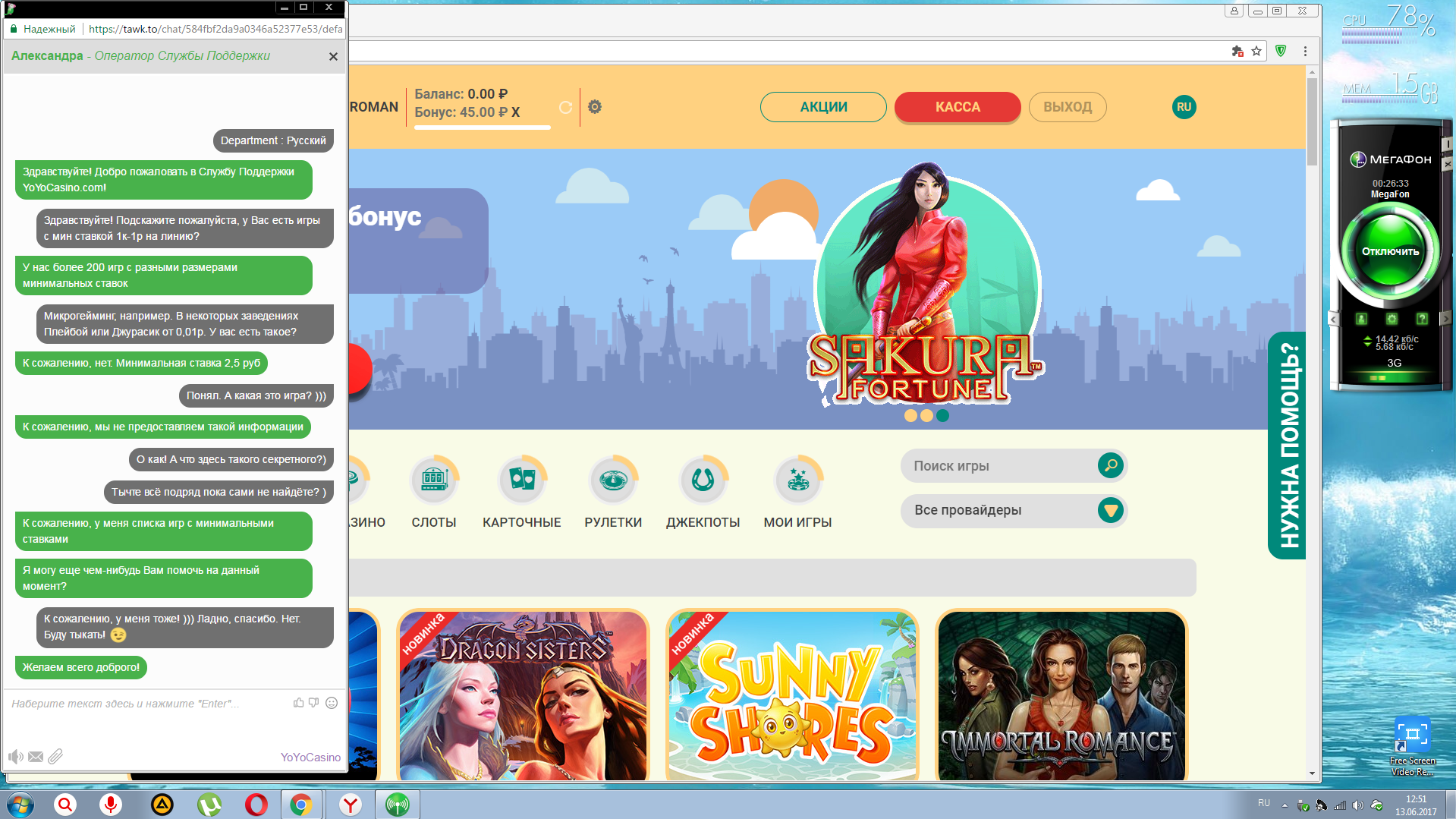Open the Chrome three-dot menu
1456x819 pixels.
(1305, 51)
